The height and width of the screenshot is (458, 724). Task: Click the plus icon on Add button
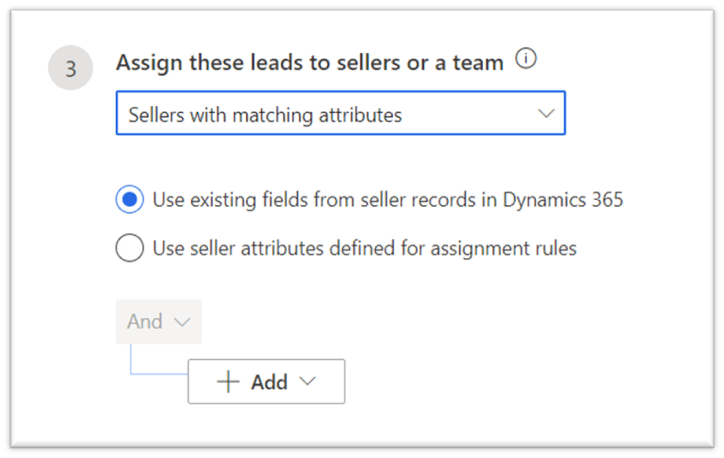pos(228,382)
